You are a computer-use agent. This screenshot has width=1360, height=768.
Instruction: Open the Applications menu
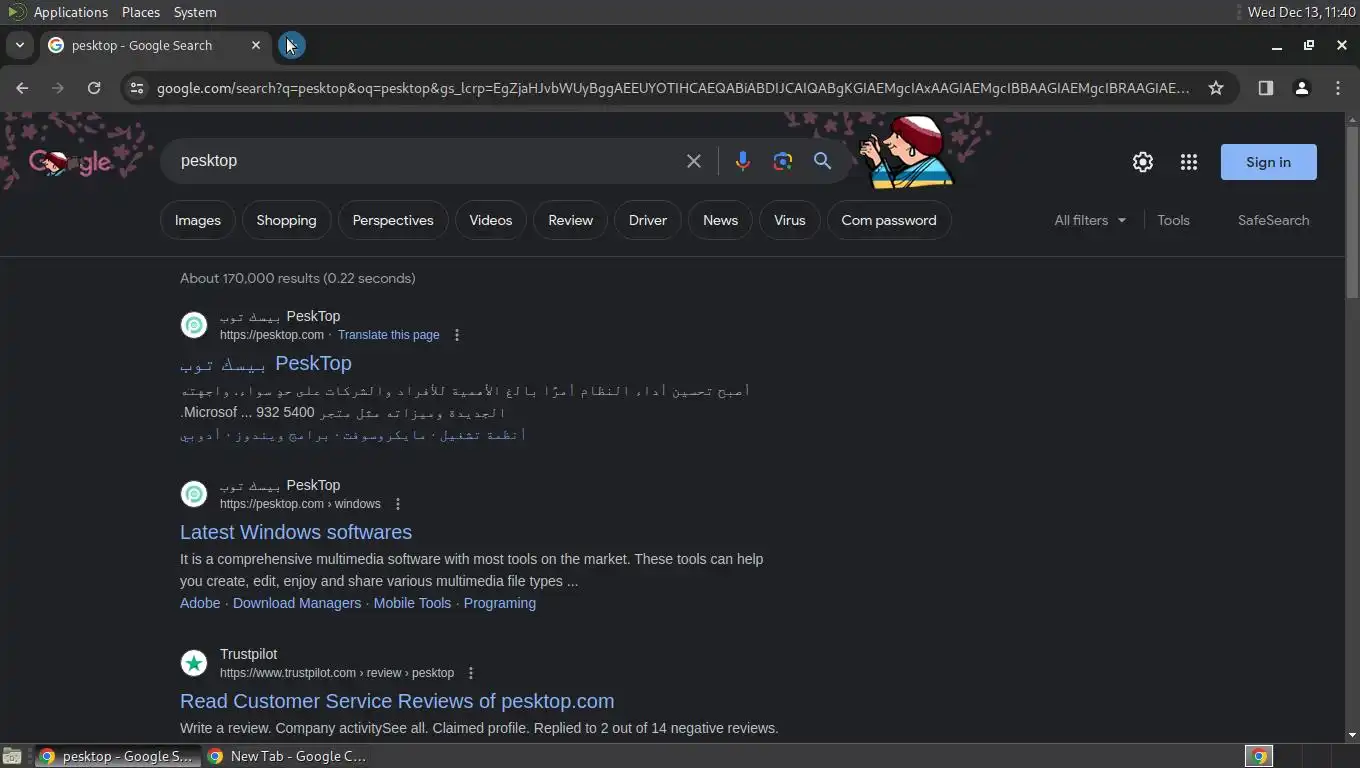[70, 12]
